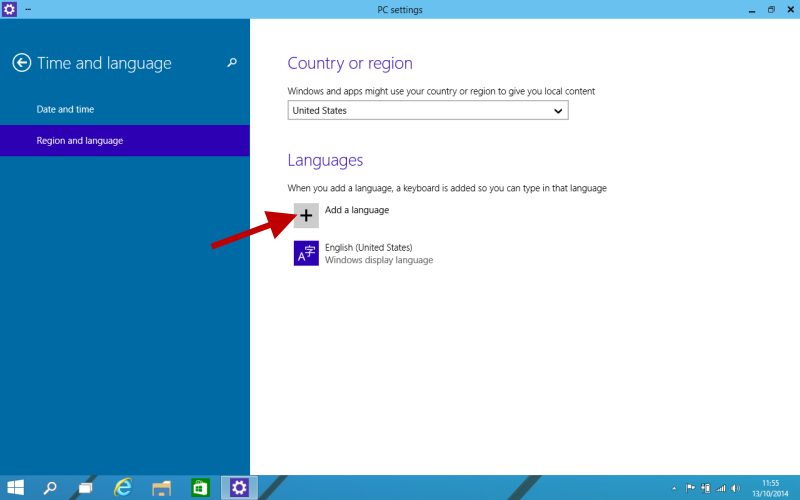Launch Internet Explorer from taskbar
Screen dimensions: 800x500
click(122, 487)
